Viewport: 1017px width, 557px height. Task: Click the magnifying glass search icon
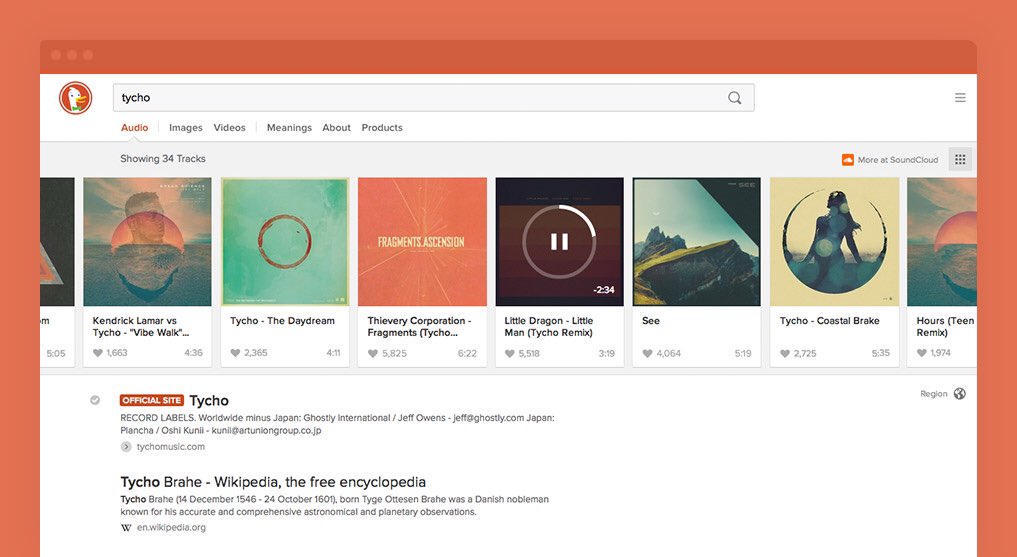(x=734, y=98)
